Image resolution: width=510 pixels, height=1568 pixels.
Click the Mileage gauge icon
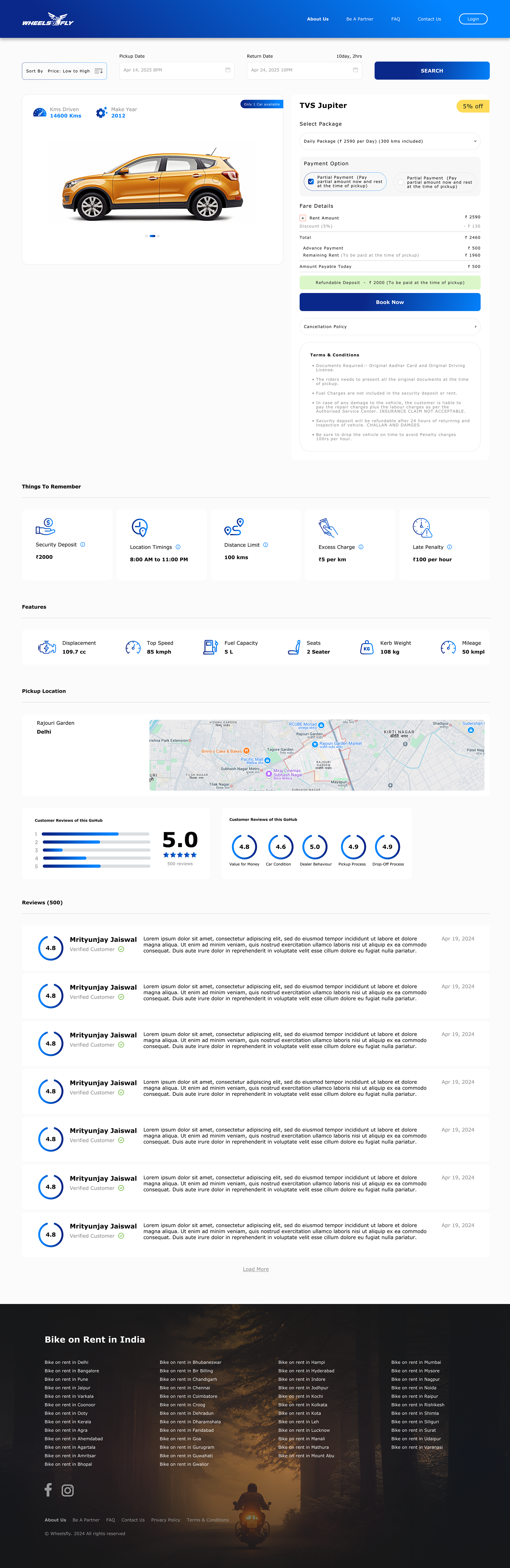tap(448, 647)
